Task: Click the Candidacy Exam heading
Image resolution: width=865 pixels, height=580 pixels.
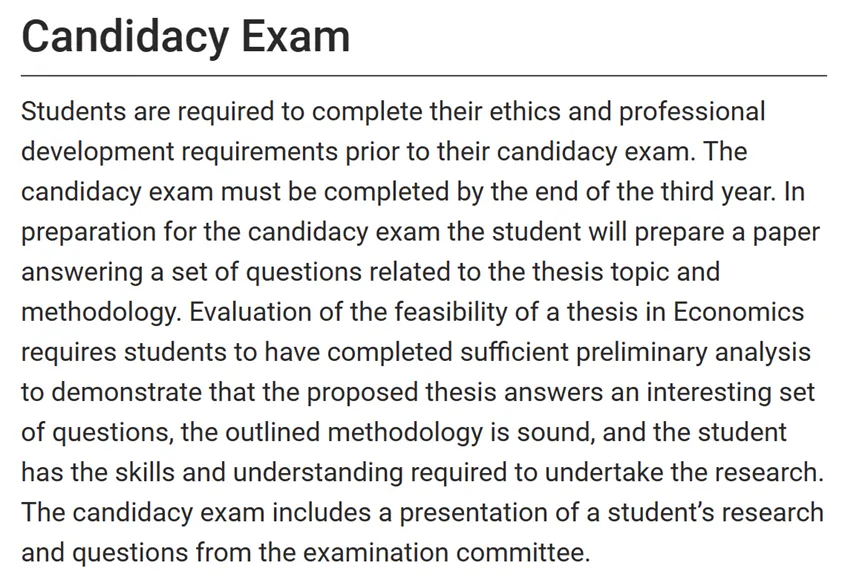Action: pyautogui.click(x=185, y=37)
